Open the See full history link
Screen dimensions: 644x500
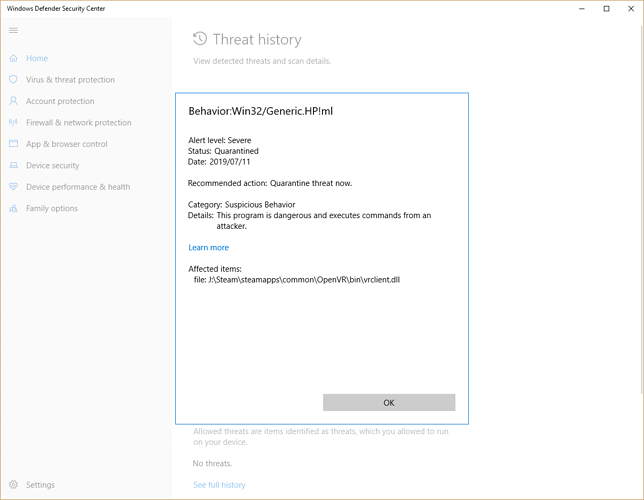click(219, 485)
